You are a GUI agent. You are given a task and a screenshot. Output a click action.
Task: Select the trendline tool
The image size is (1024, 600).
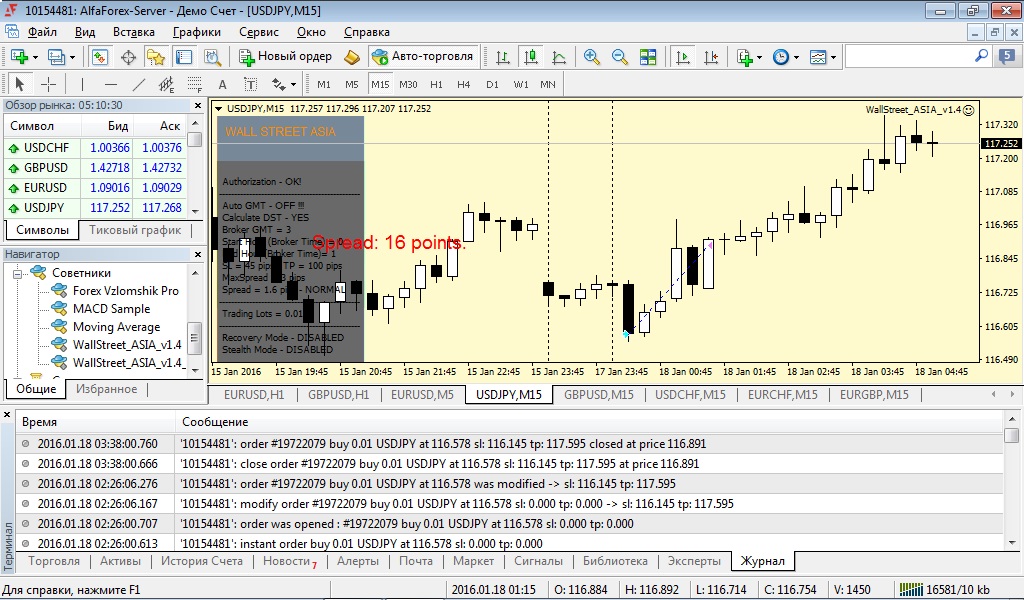(139, 84)
